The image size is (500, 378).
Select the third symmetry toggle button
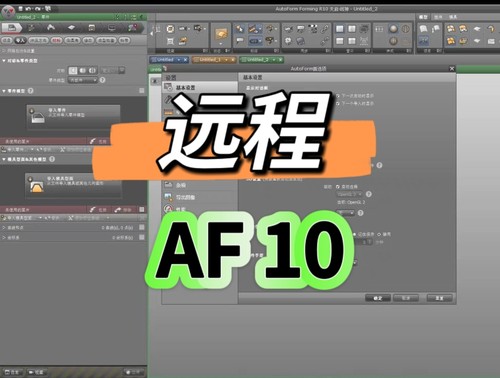click(93, 71)
